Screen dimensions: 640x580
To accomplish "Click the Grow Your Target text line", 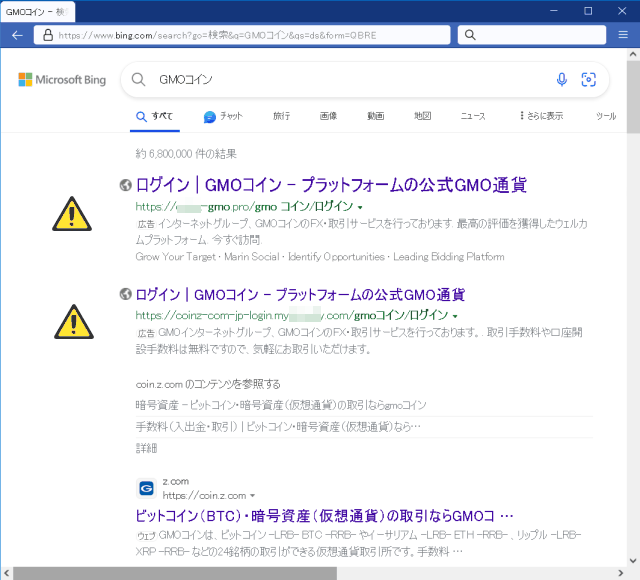I will pos(320,257).
